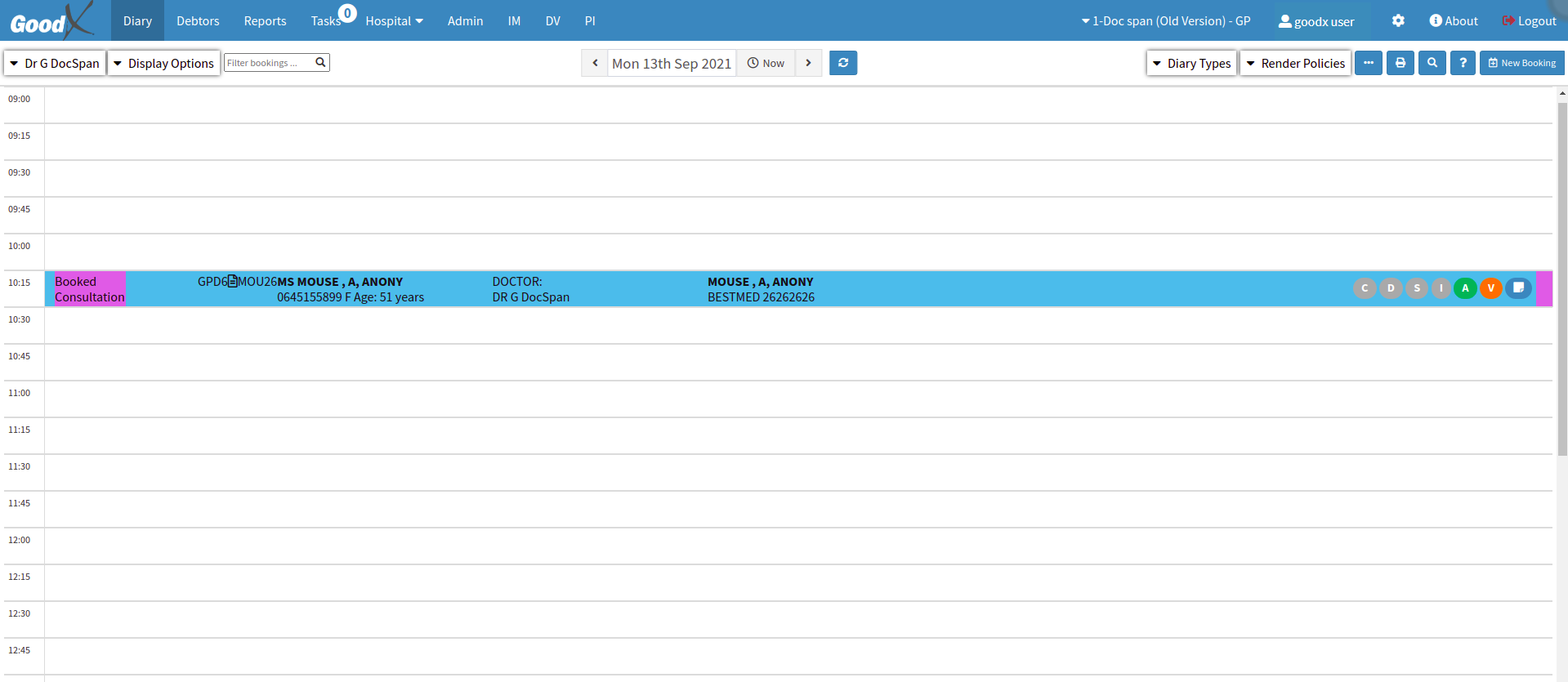Click the three-dots more options button
This screenshot has height=682, width=1568.
(x=1368, y=63)
